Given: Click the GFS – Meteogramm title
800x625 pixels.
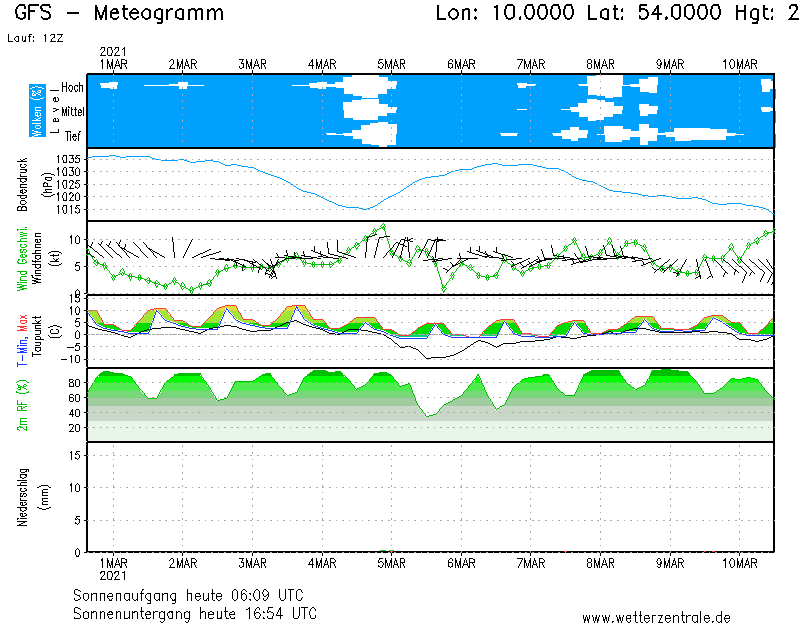Looking at the screenshot, I should pyautogui.click(x=120, y=14).
